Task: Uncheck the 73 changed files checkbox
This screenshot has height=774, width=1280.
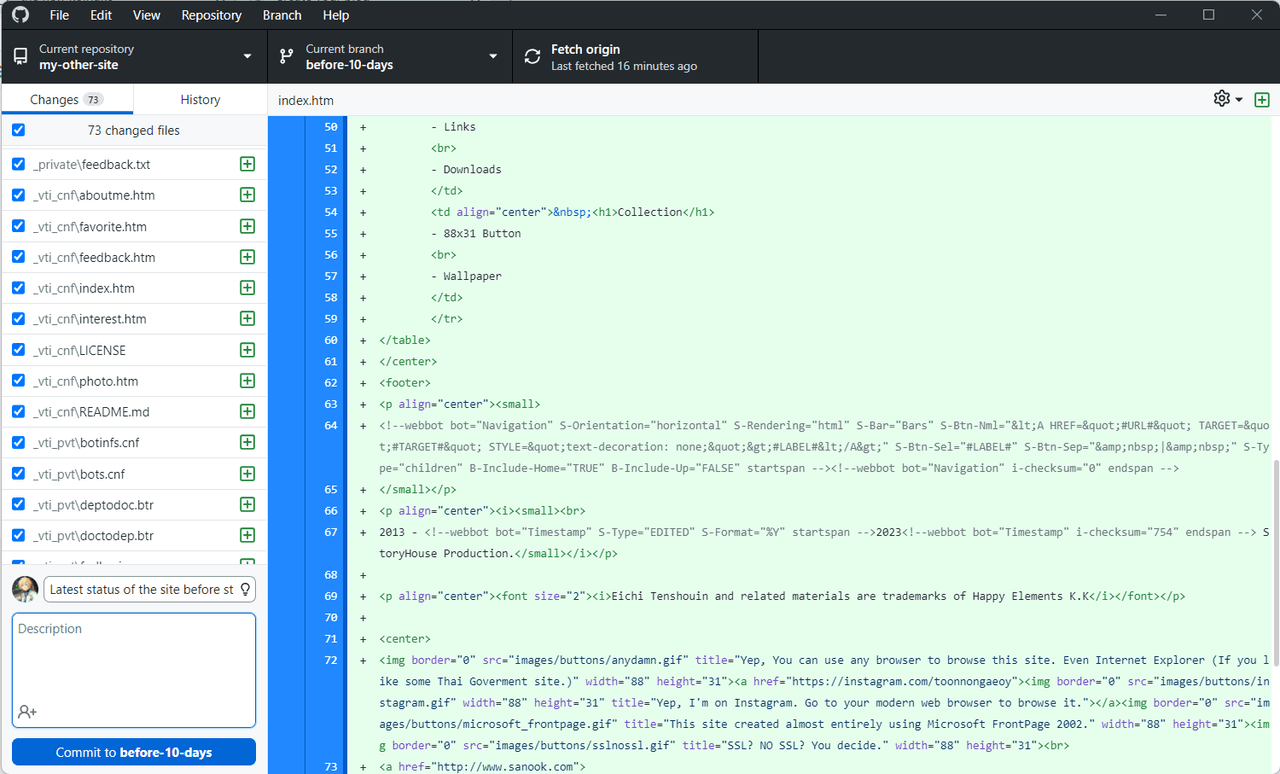Action: 18,130
